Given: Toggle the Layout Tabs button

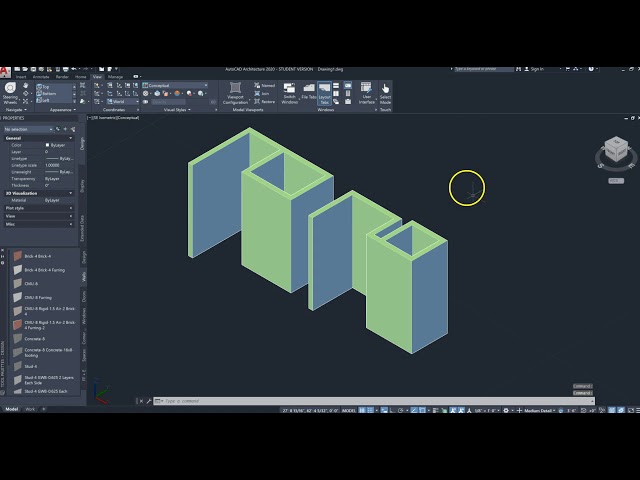Looking at the screenshot, I should coord(324,93).
